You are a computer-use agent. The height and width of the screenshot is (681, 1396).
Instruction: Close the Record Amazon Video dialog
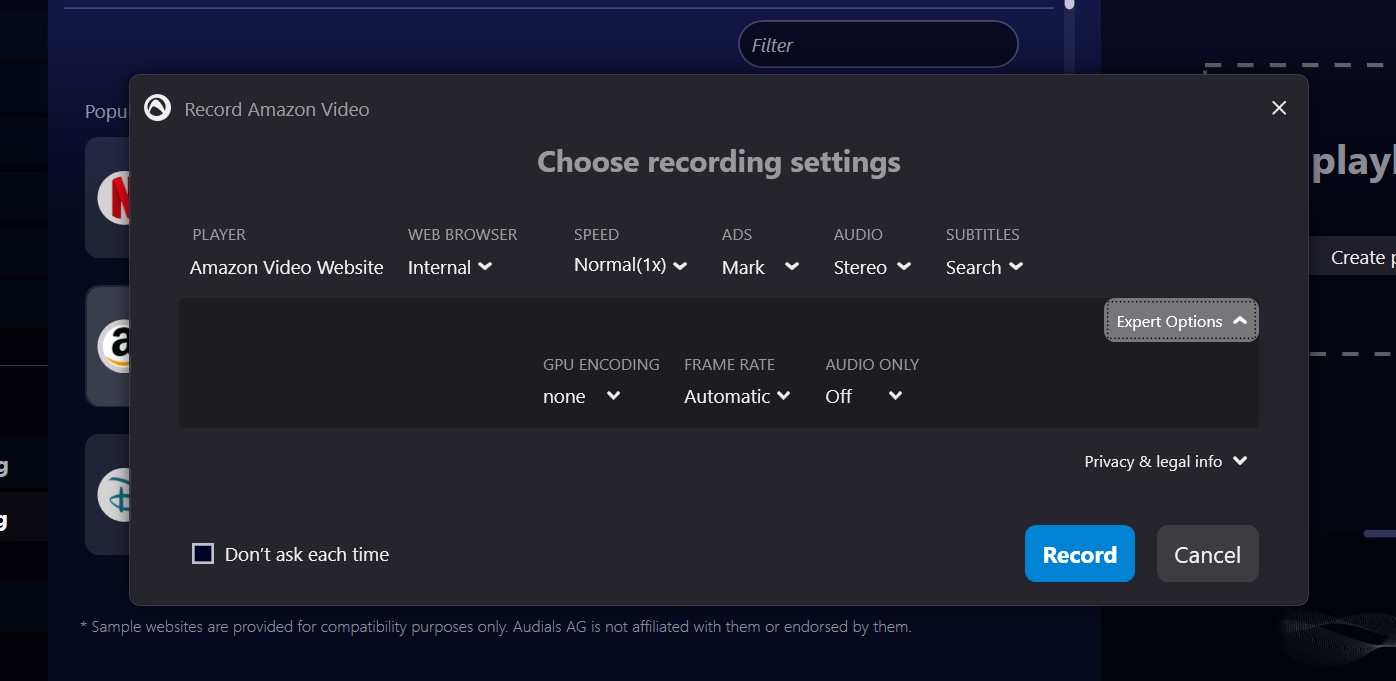[x=1278, y=108]
